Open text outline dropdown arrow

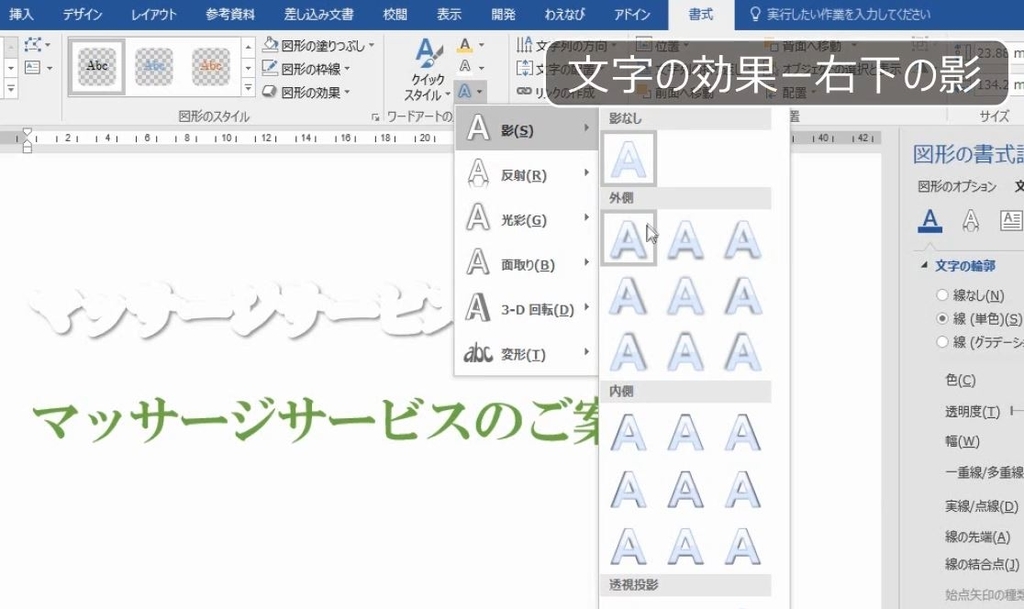[482, 68]
